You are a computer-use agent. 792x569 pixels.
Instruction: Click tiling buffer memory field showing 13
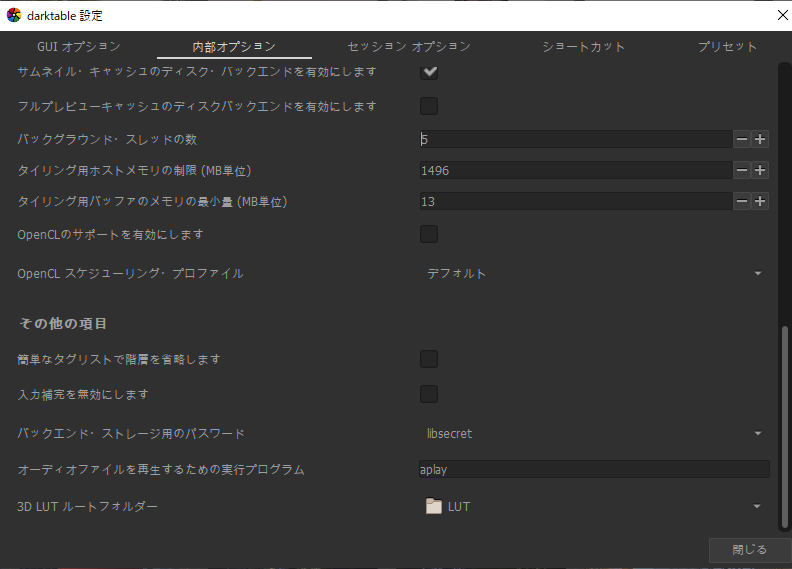click(576, 201)
